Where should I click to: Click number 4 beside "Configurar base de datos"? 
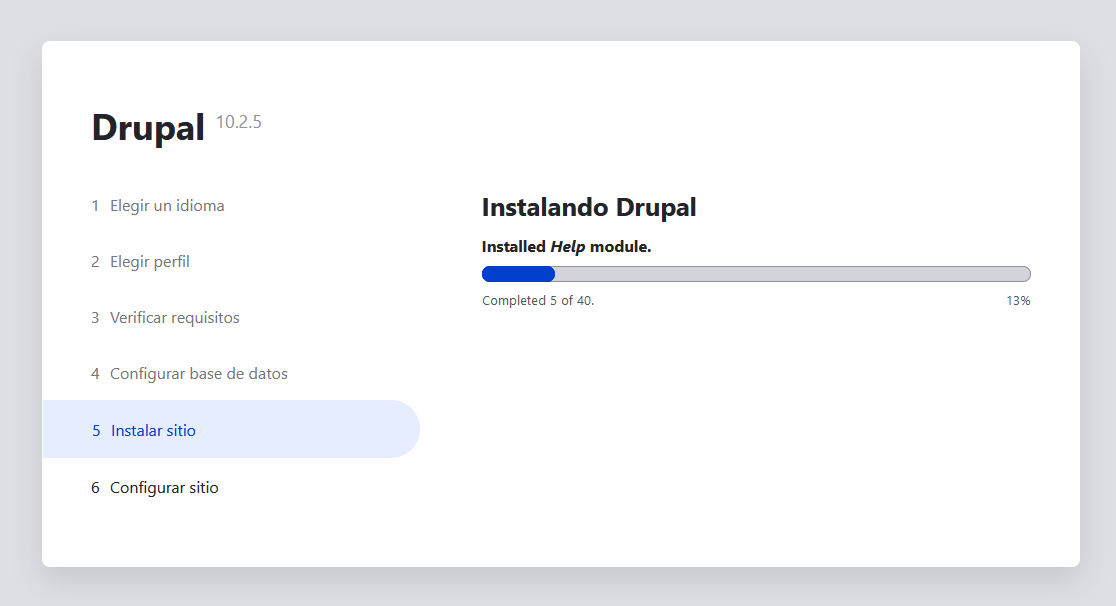(95, 374)
